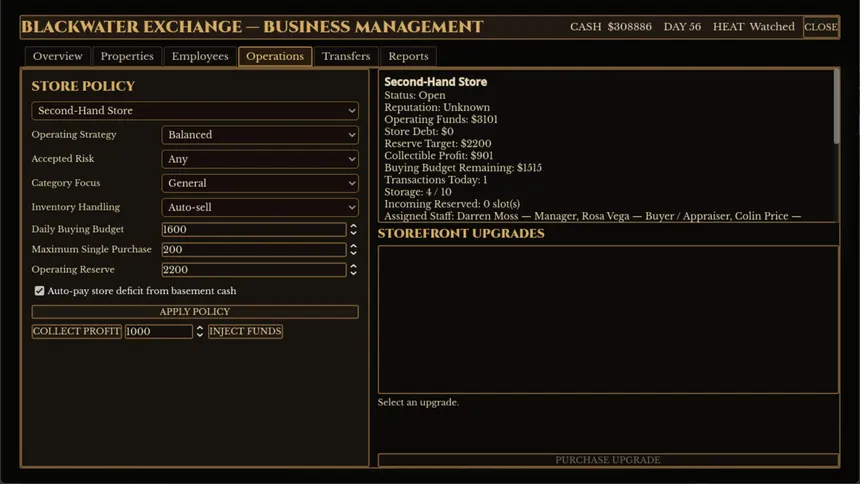Click the Purchase Upgrade button

click(x=608, y=460)
